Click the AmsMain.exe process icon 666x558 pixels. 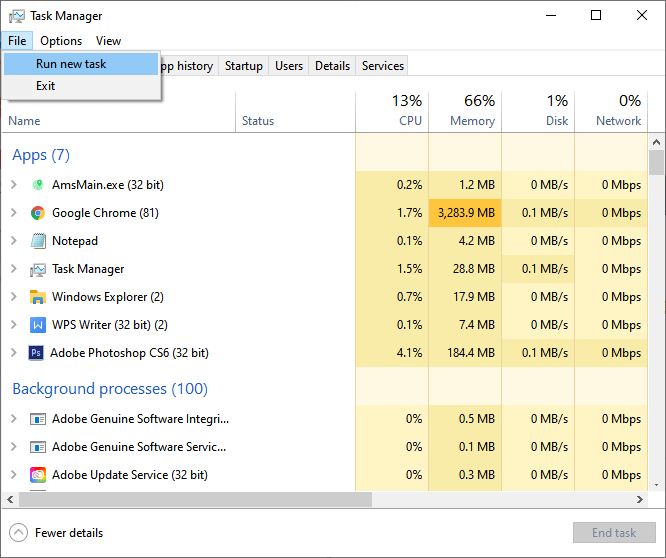[x=38, y=185]
